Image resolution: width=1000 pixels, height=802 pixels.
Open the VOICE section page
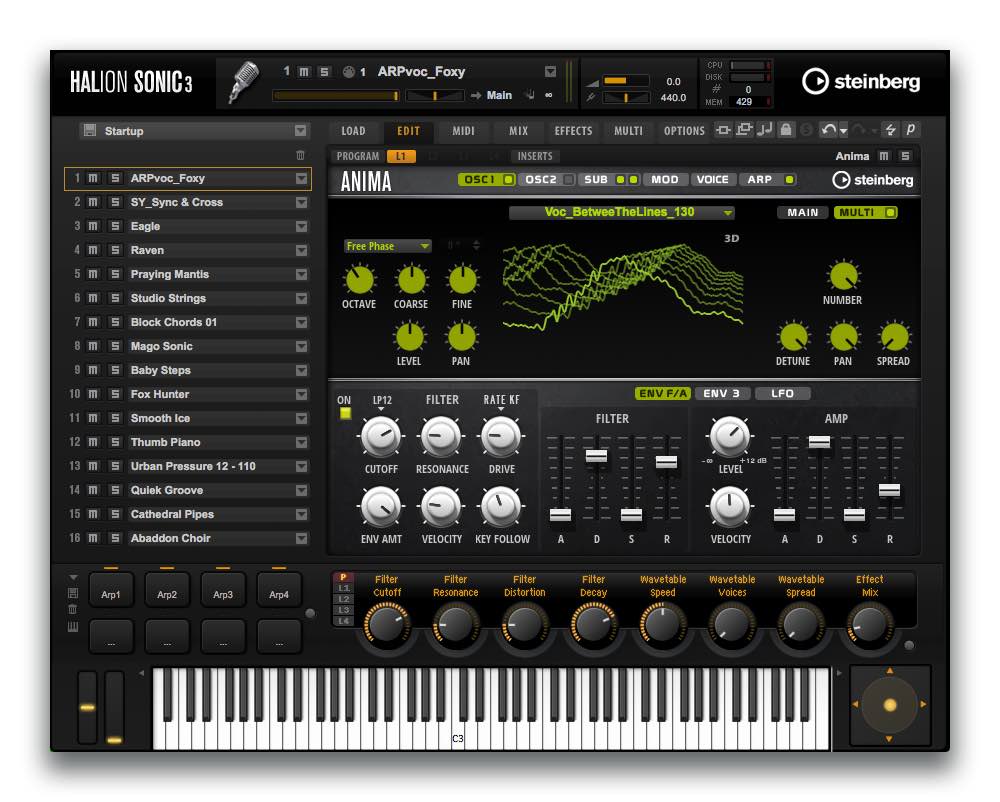tap(712, 180)
